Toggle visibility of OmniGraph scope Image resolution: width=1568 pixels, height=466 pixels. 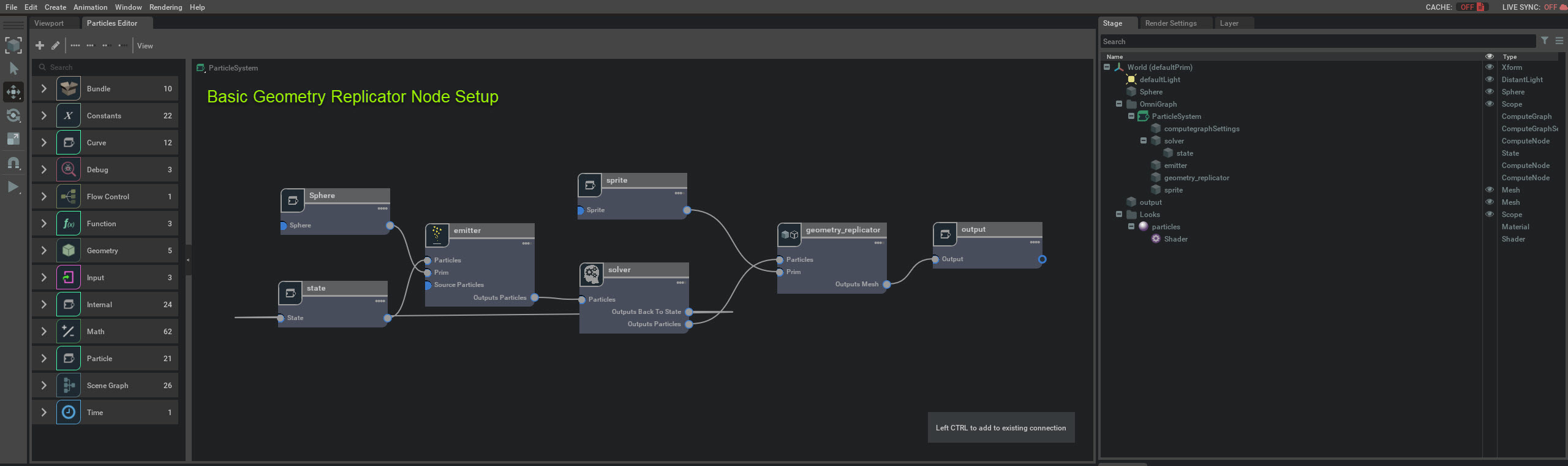(1490, 104)
